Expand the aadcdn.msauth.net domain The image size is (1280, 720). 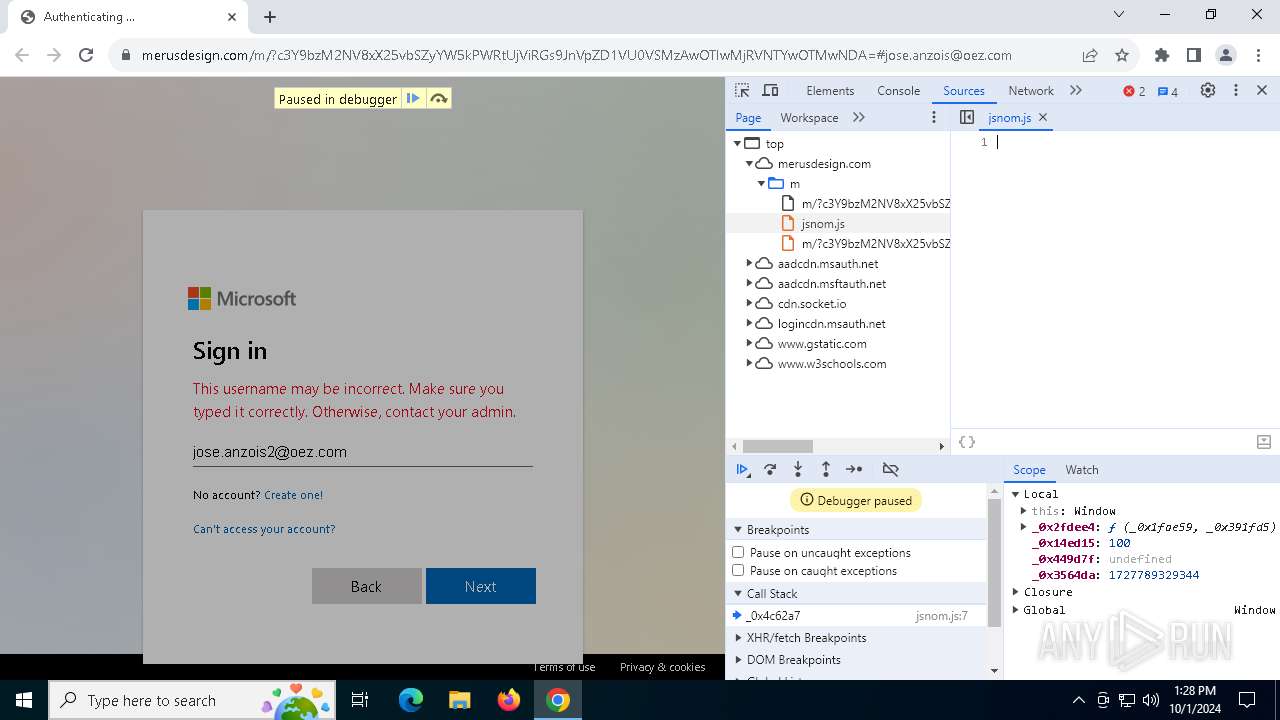[749, 263]
